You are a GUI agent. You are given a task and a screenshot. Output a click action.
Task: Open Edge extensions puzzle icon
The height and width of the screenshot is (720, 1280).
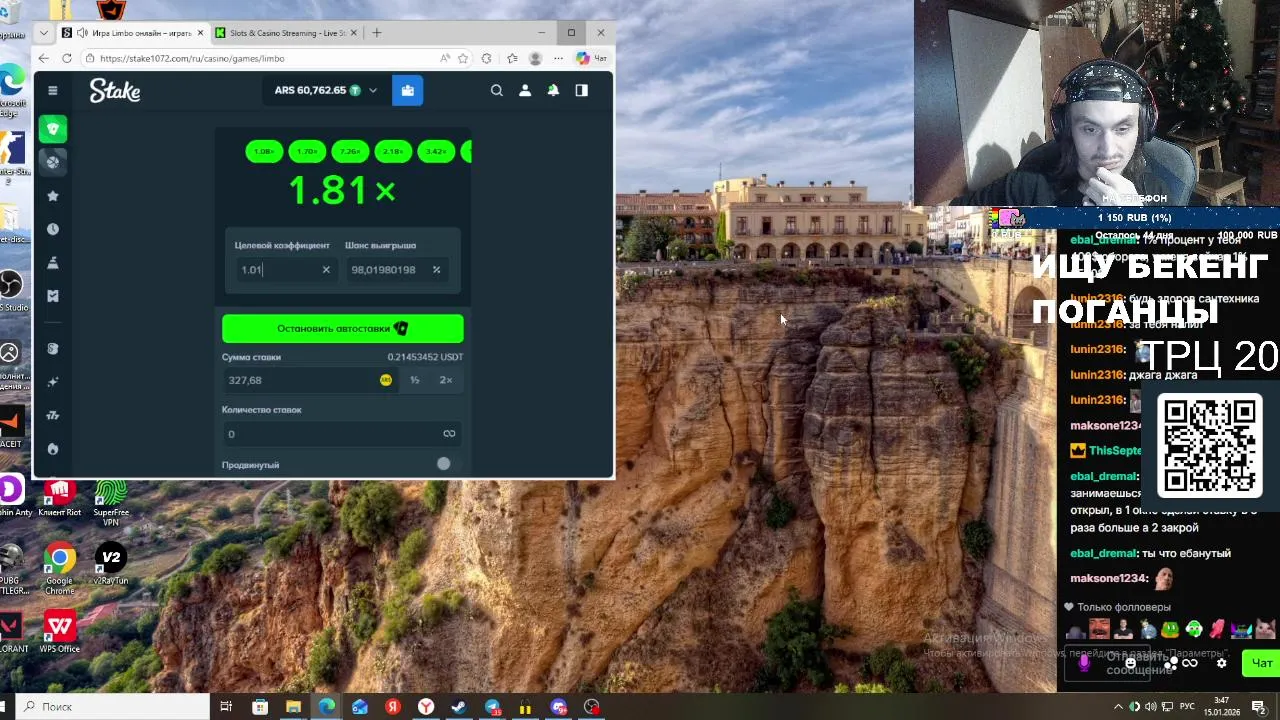click(487, 58)
